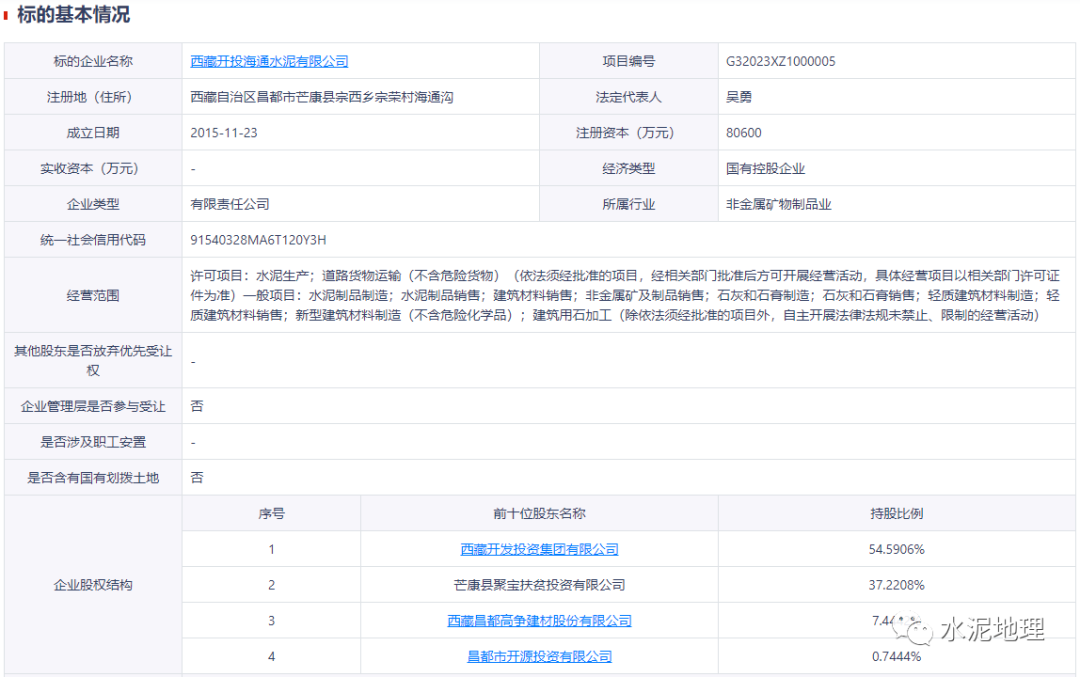Click the 企业类型 label cell

pyautogui.click(x=93, y=205)
